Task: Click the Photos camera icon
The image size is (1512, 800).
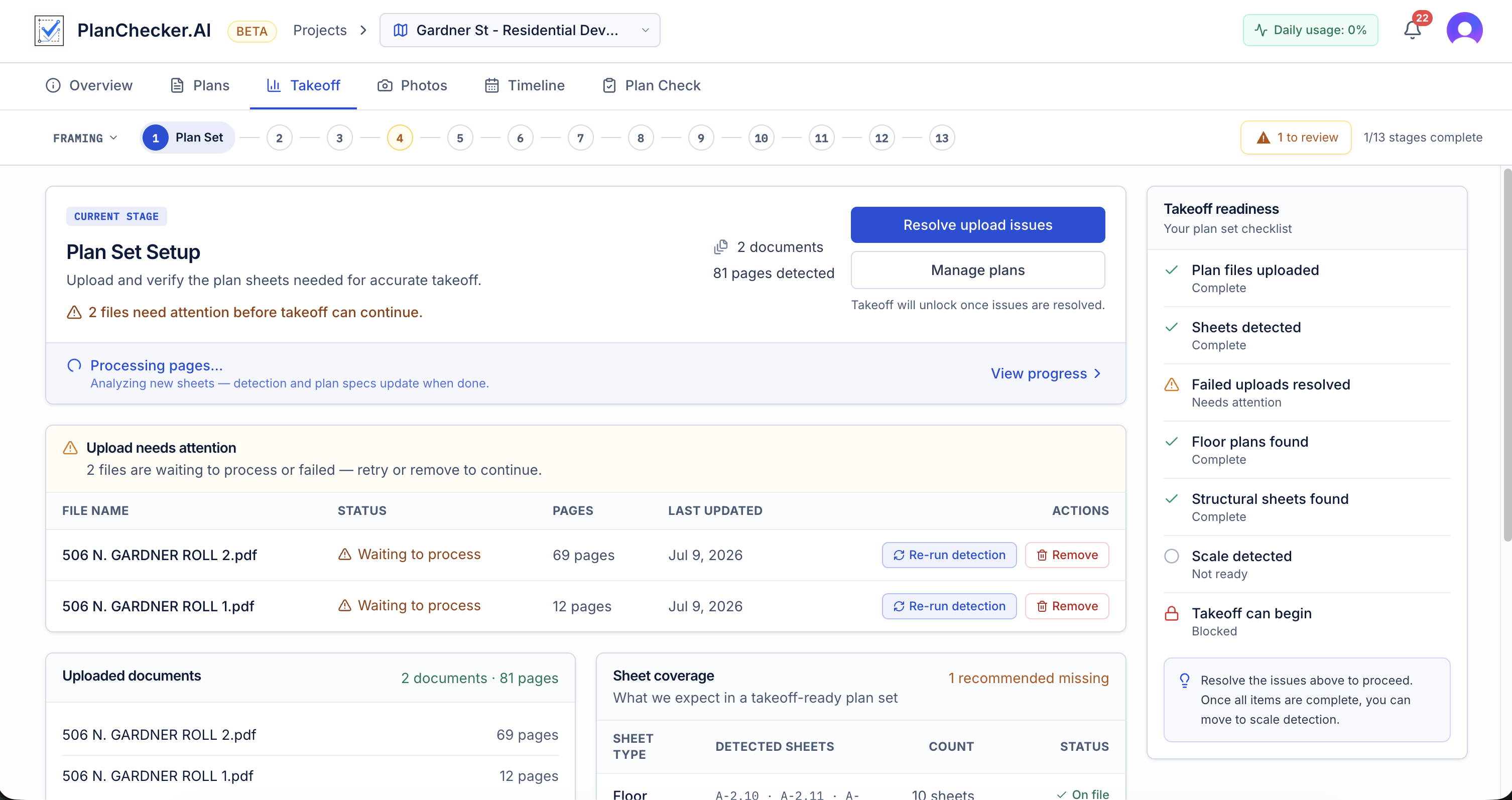Action: point(385,86)
